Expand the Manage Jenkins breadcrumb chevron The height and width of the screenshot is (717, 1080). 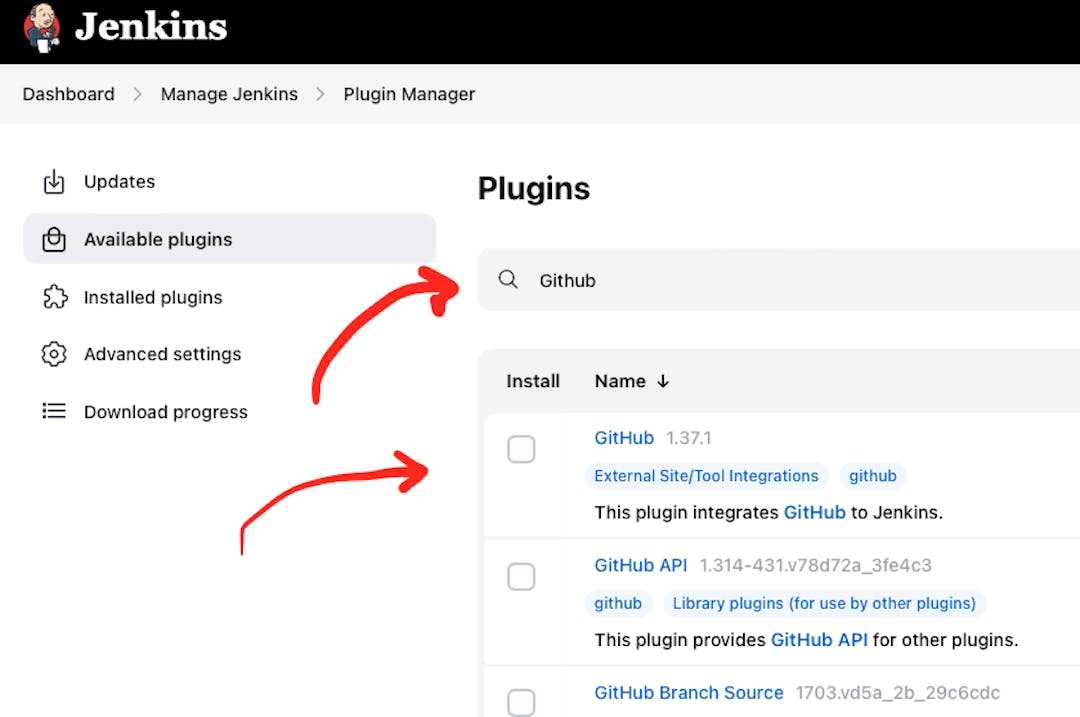320,94
